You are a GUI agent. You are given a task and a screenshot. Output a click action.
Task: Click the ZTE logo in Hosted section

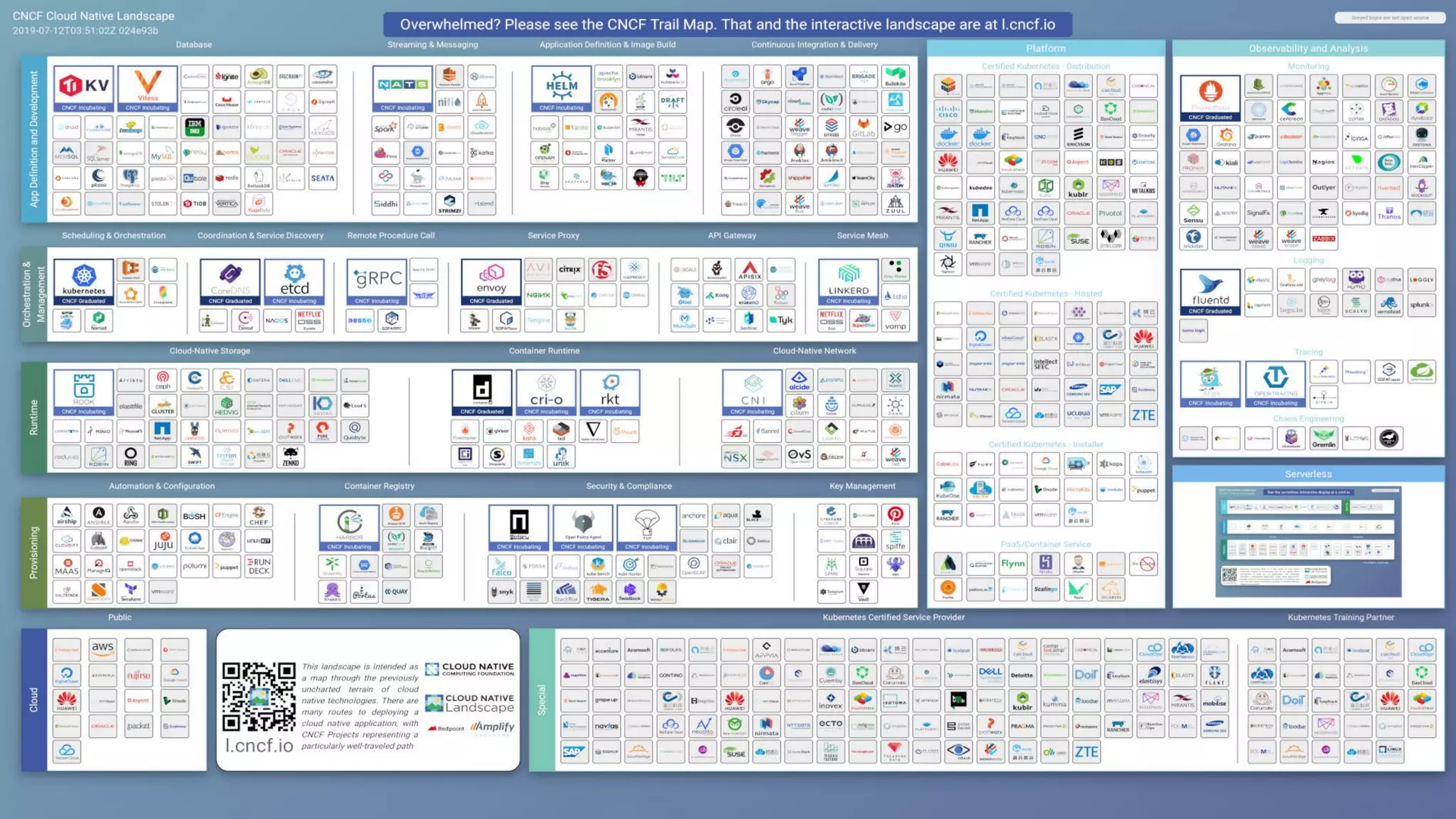1143,415
